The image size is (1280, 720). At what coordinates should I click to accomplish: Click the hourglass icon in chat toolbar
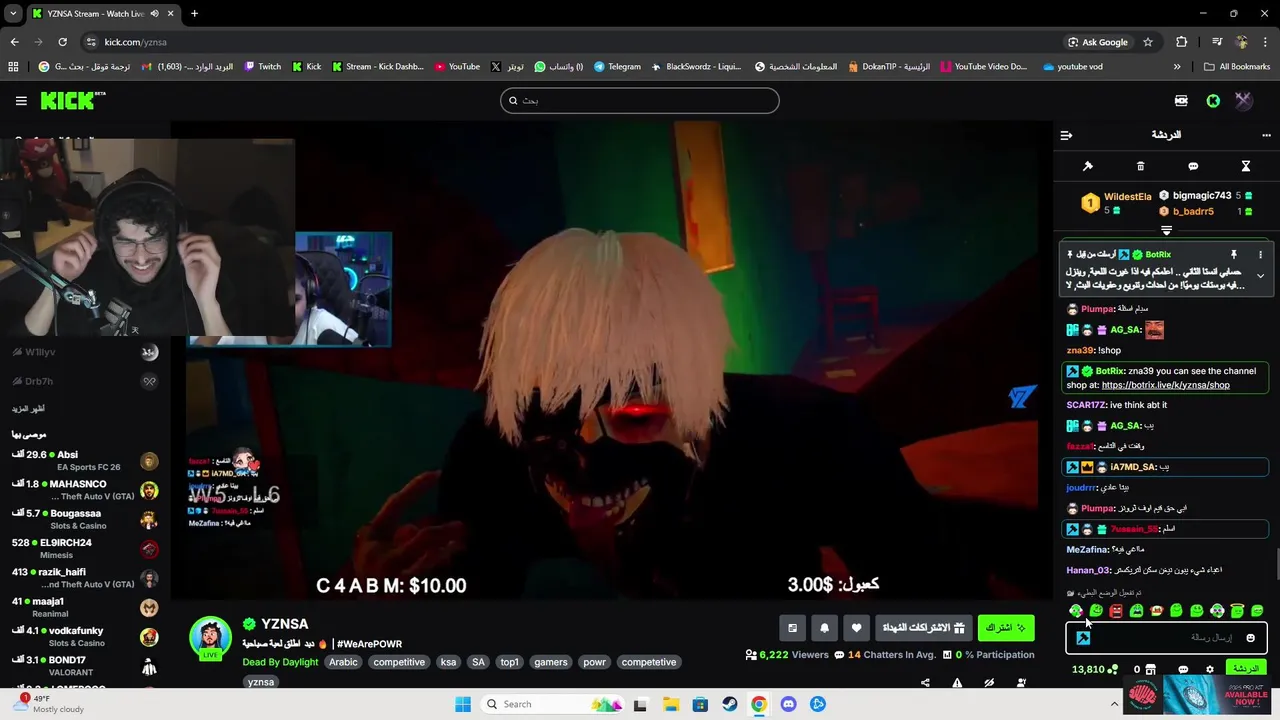1246,166
